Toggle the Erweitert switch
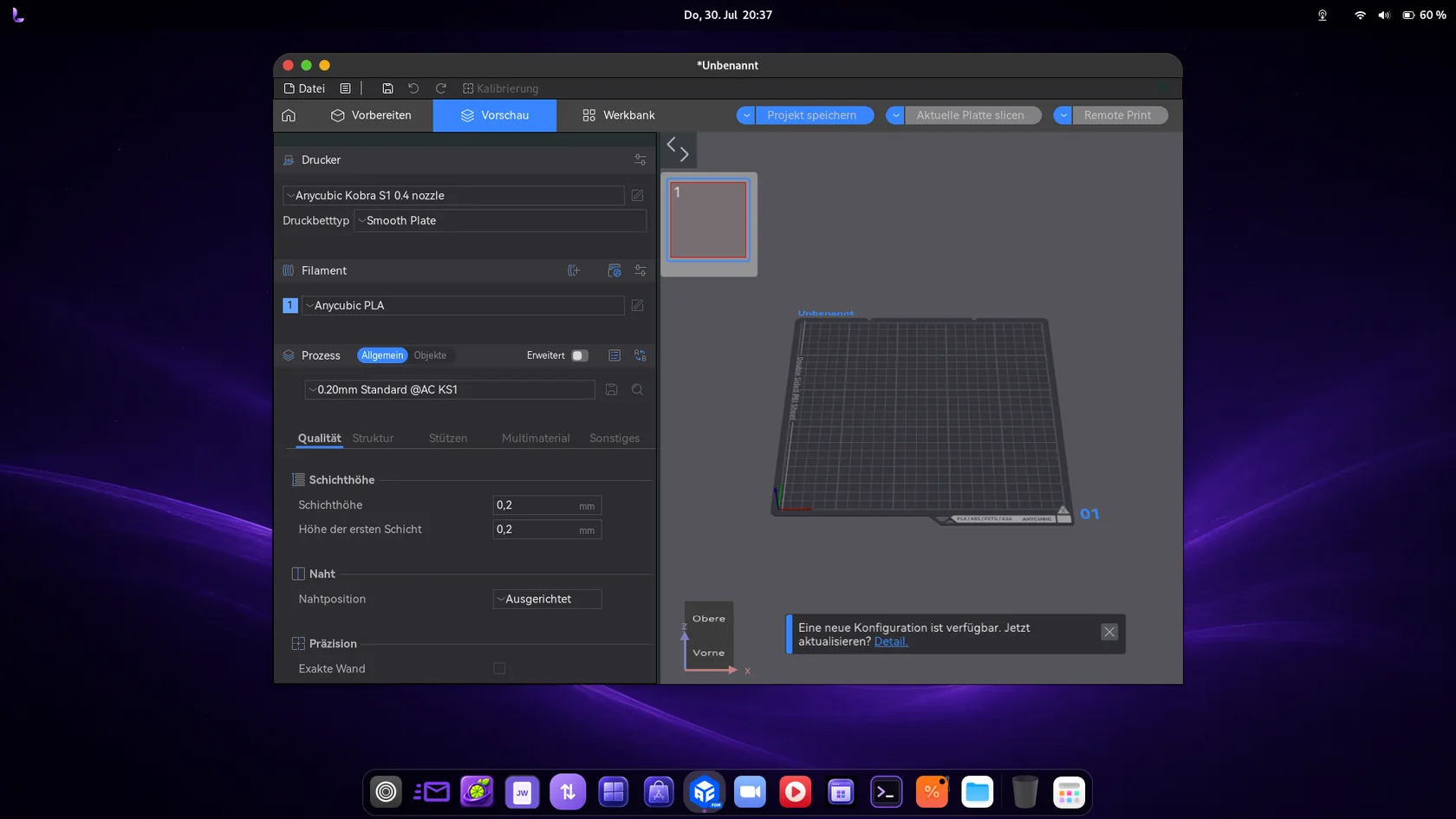 (x=580, y=355)
